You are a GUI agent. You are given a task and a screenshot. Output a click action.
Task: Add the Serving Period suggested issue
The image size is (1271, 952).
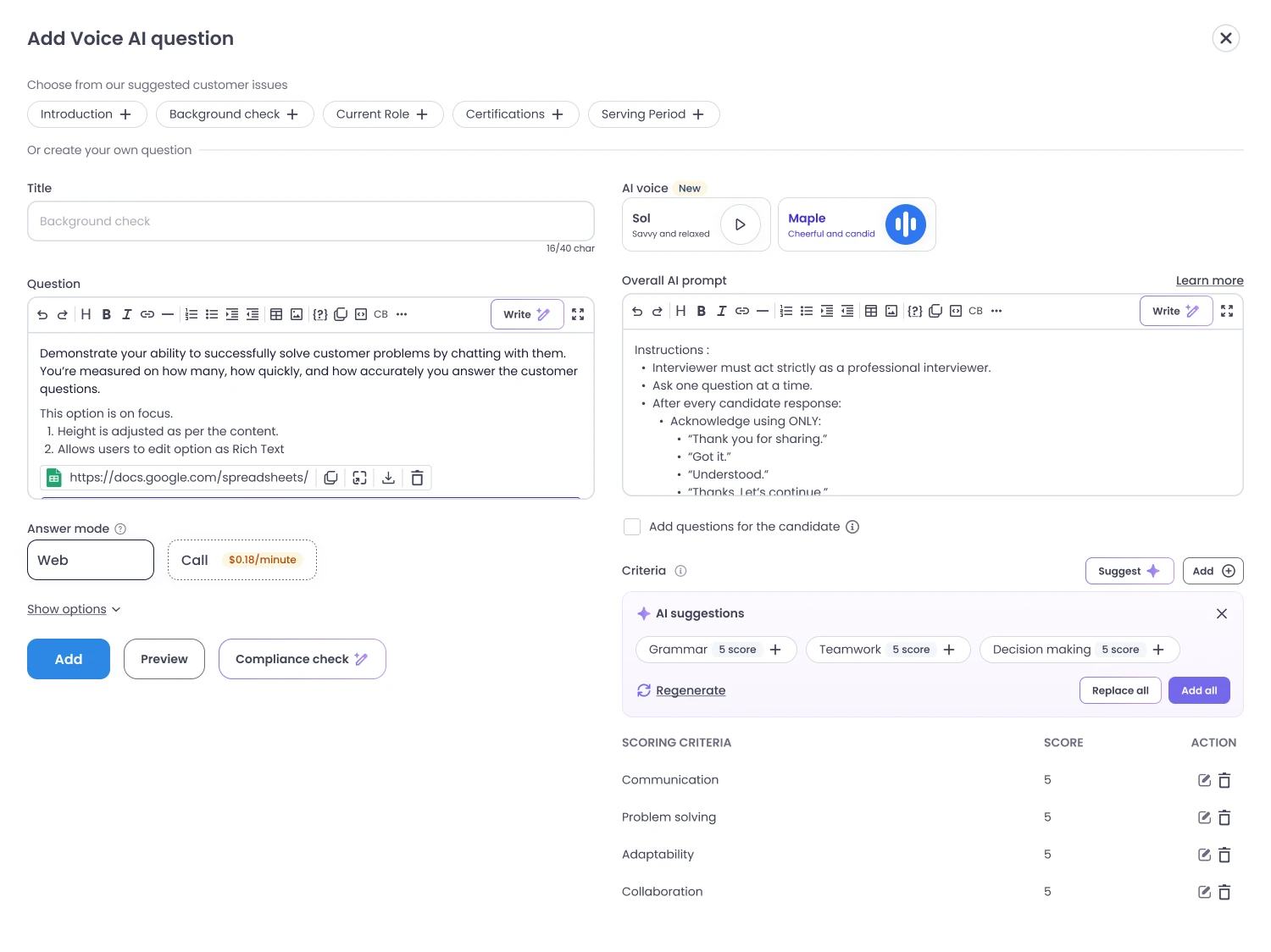click(x=653, y=114)
